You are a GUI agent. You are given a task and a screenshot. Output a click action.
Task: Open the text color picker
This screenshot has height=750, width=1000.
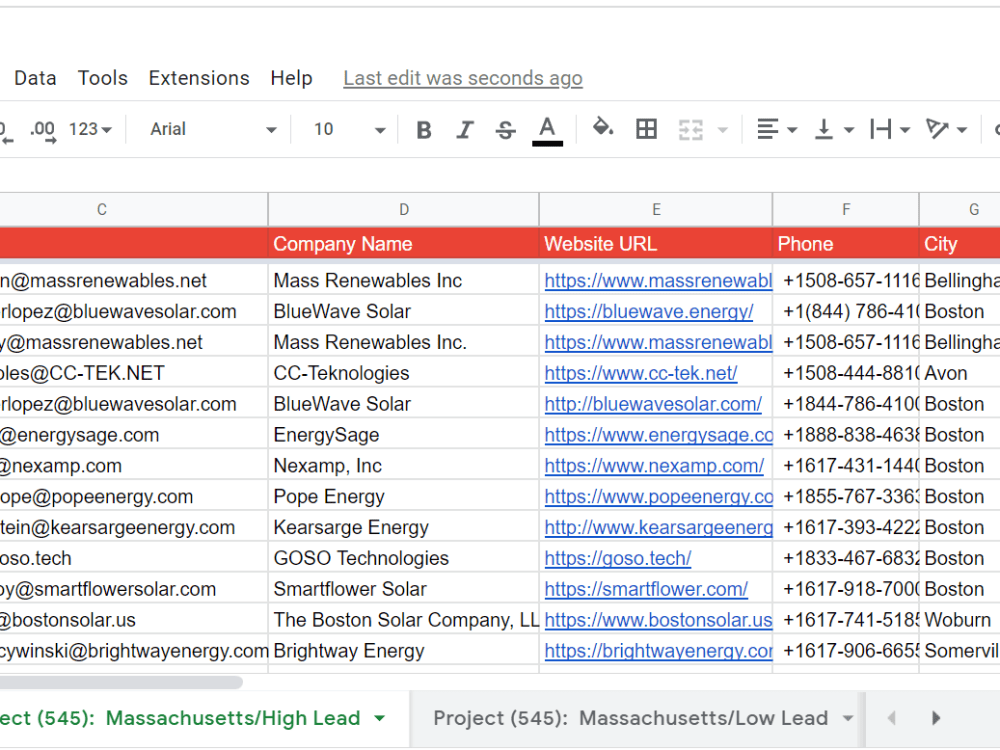(x=547, y=130)
